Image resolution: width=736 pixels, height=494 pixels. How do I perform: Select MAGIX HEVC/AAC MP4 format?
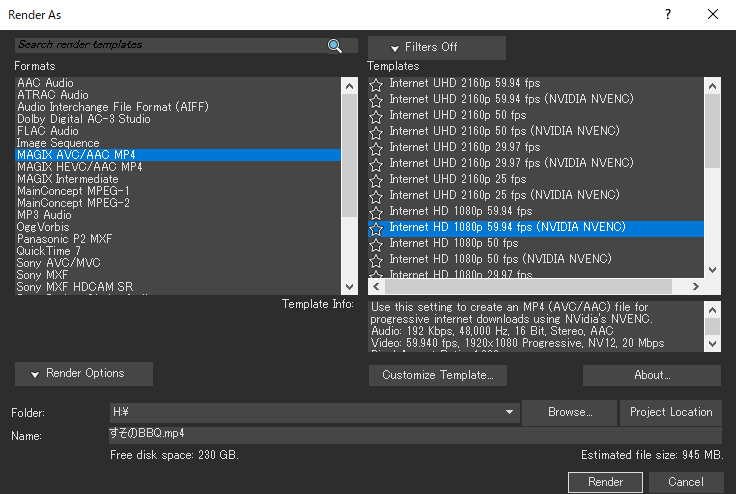(x=79, y=167)
